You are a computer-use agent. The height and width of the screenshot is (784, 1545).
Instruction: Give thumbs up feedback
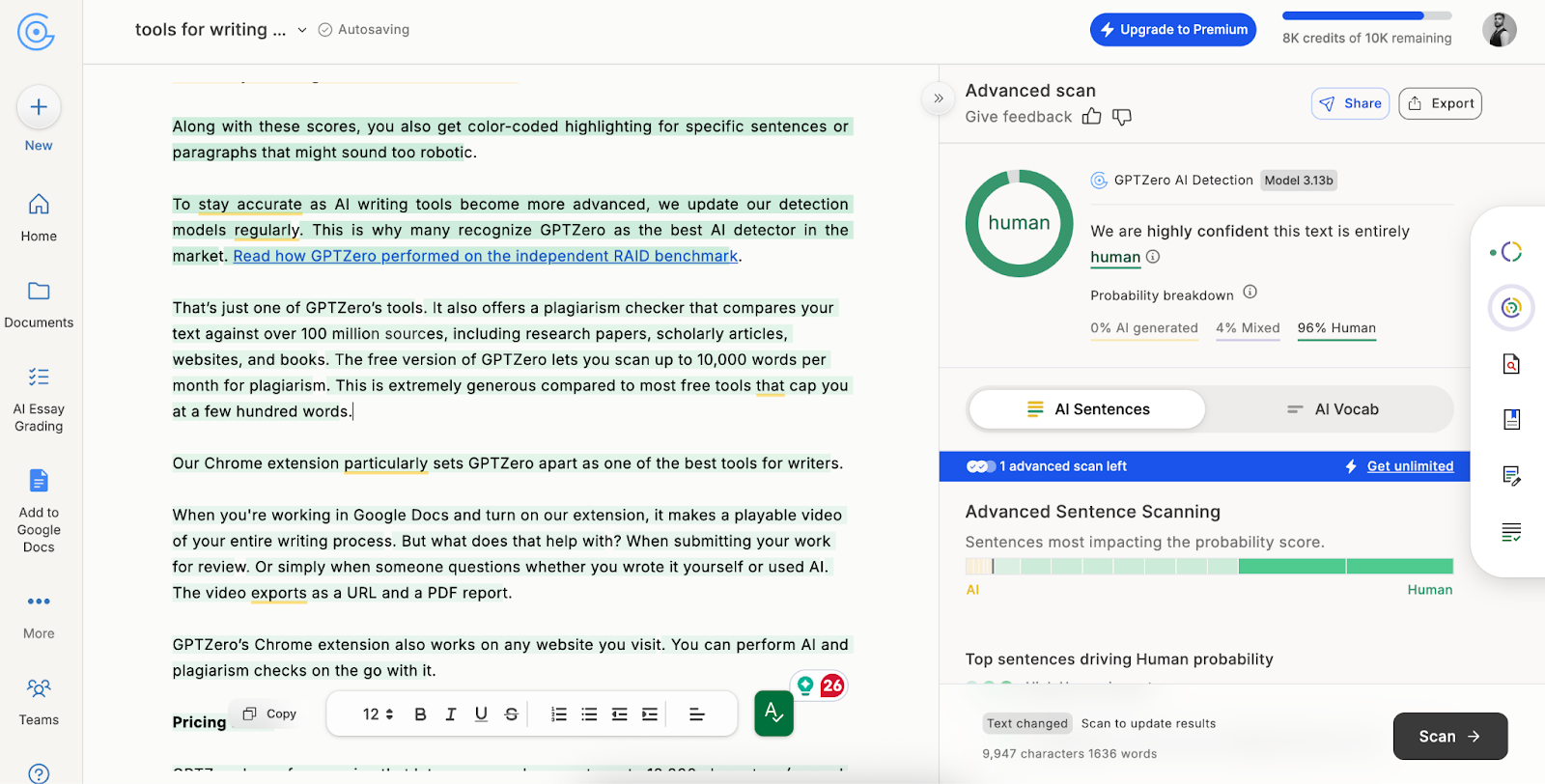point(1091,117)
